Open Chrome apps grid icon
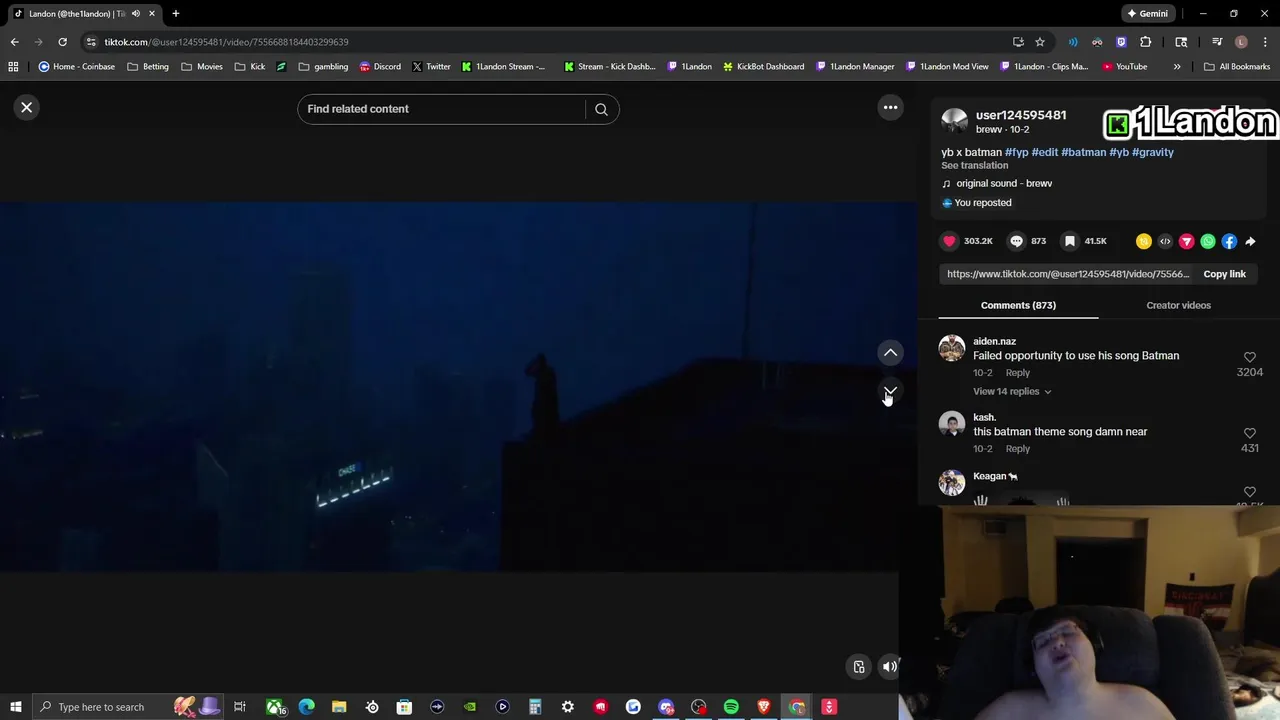The image size is (1280, 720). click(13, 66)
